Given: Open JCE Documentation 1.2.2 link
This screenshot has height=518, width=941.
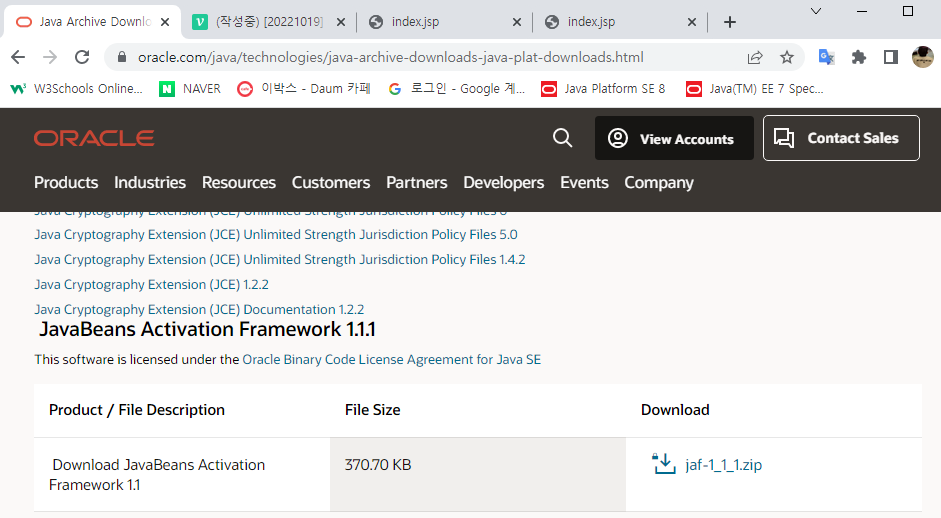Looking at the screenshot, I should coord(199,310).
